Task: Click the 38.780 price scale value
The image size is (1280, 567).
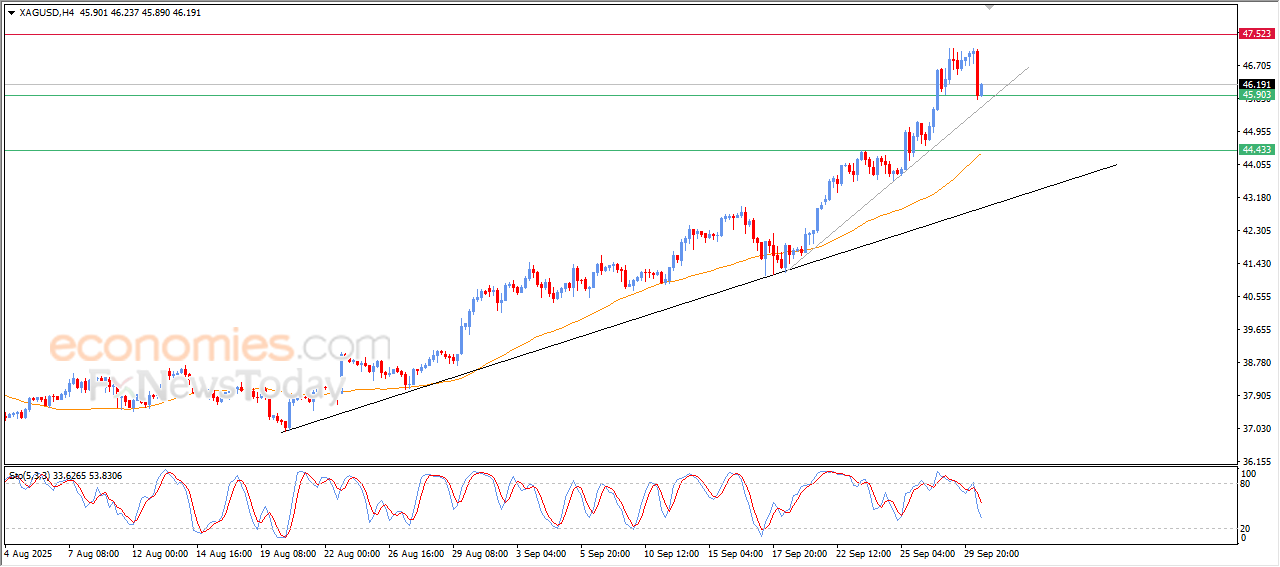Action: [x=1255, y=363]
